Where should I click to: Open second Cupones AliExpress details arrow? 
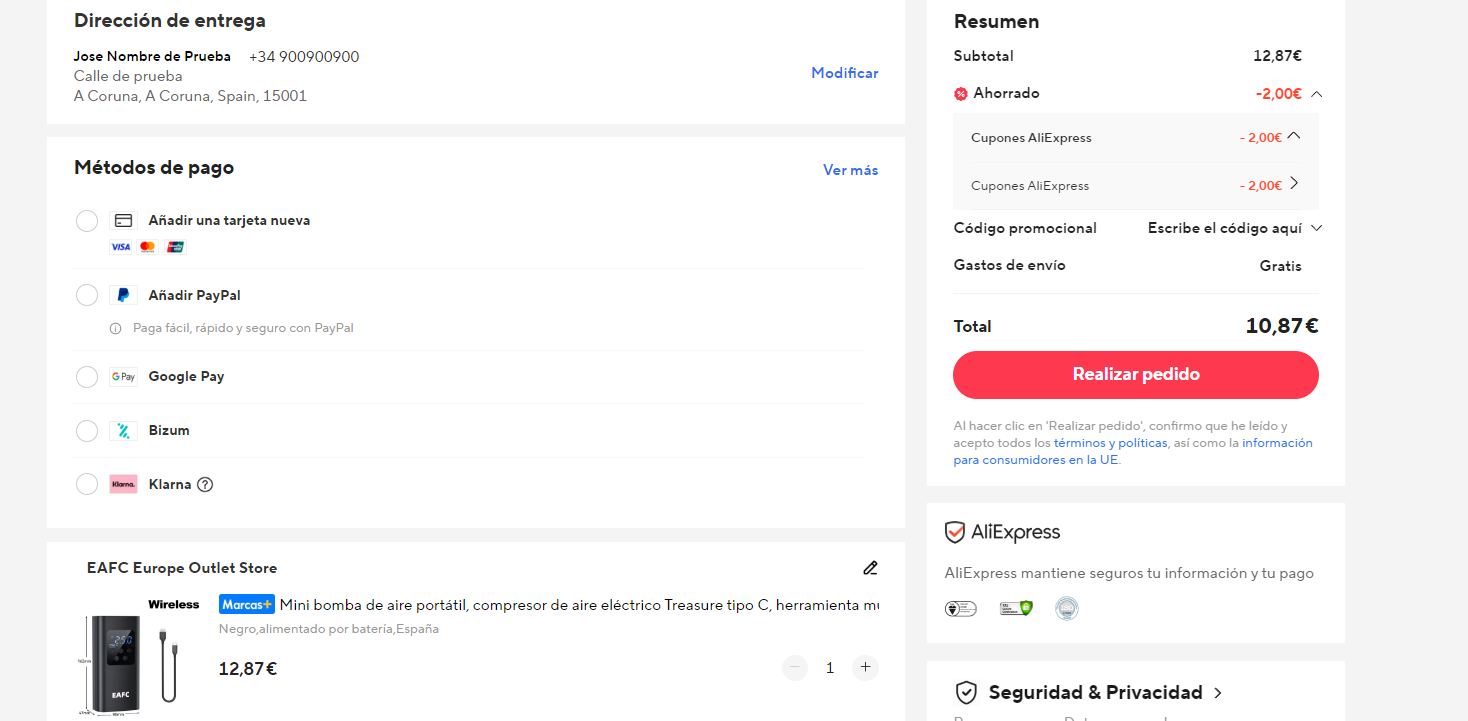(1294, 183)
